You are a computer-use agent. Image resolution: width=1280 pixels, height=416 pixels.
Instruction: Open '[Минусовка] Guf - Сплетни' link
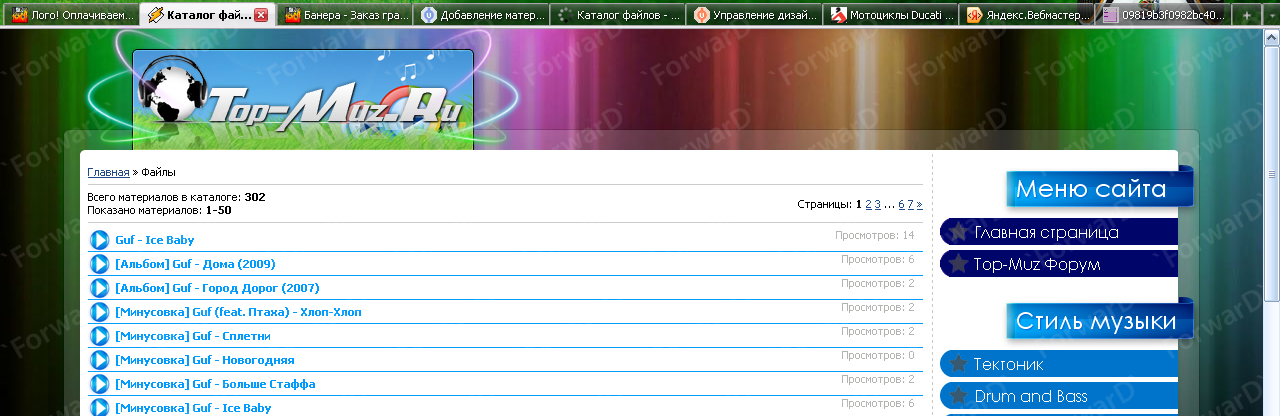point(193,336)
